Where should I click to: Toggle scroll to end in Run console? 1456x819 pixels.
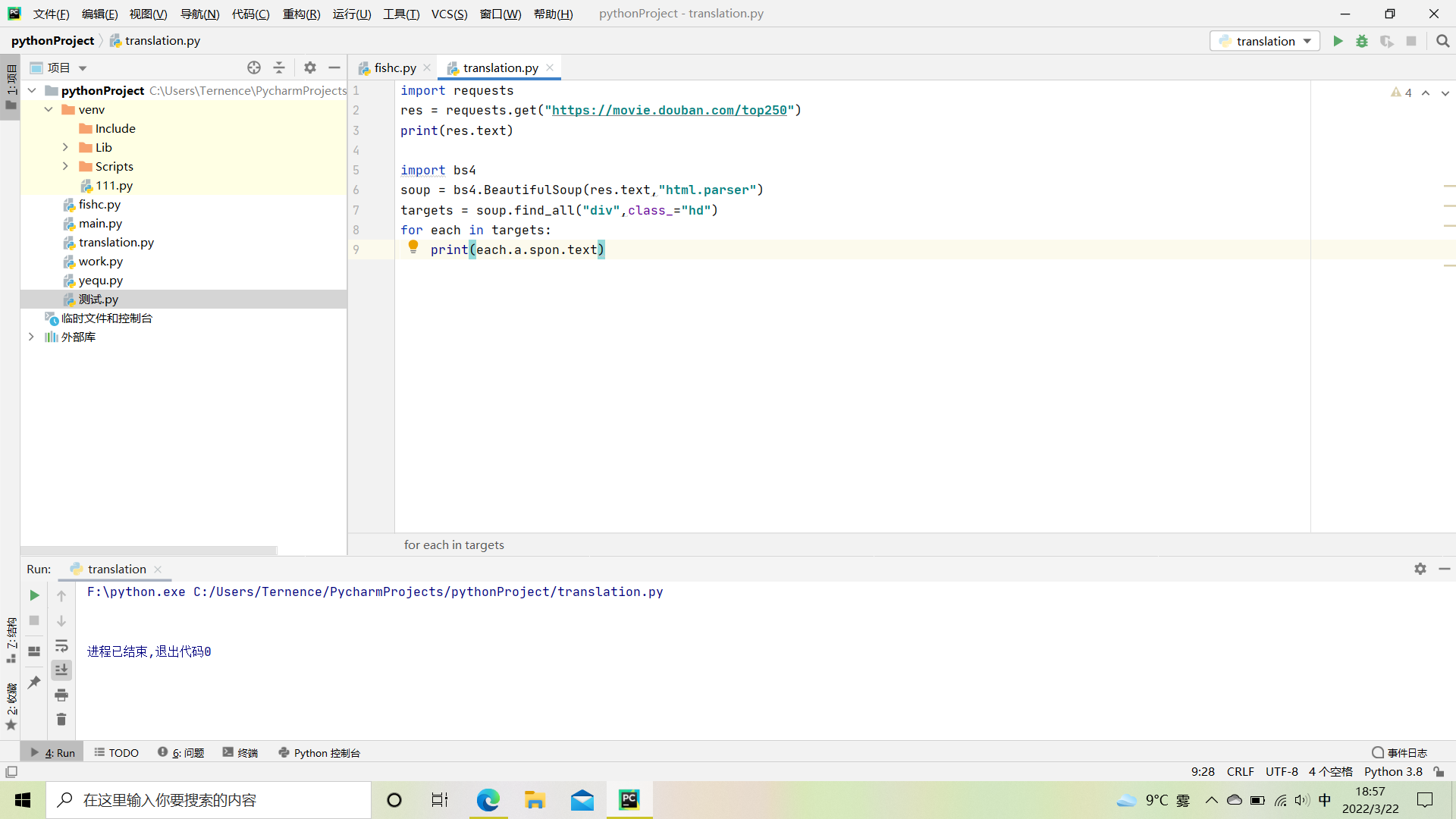[61, 670]
